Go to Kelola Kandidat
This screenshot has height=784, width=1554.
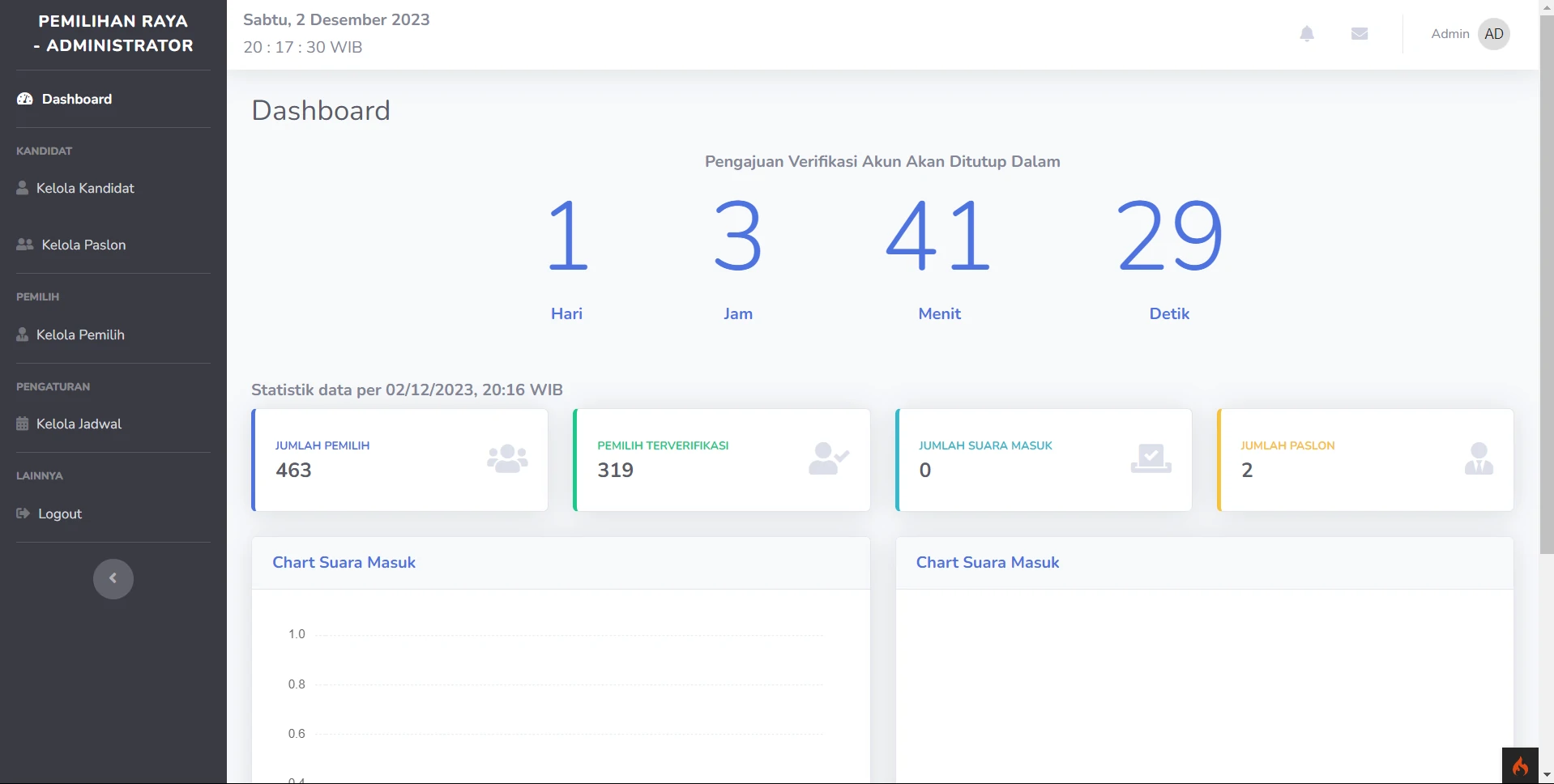tap(85, 188)
